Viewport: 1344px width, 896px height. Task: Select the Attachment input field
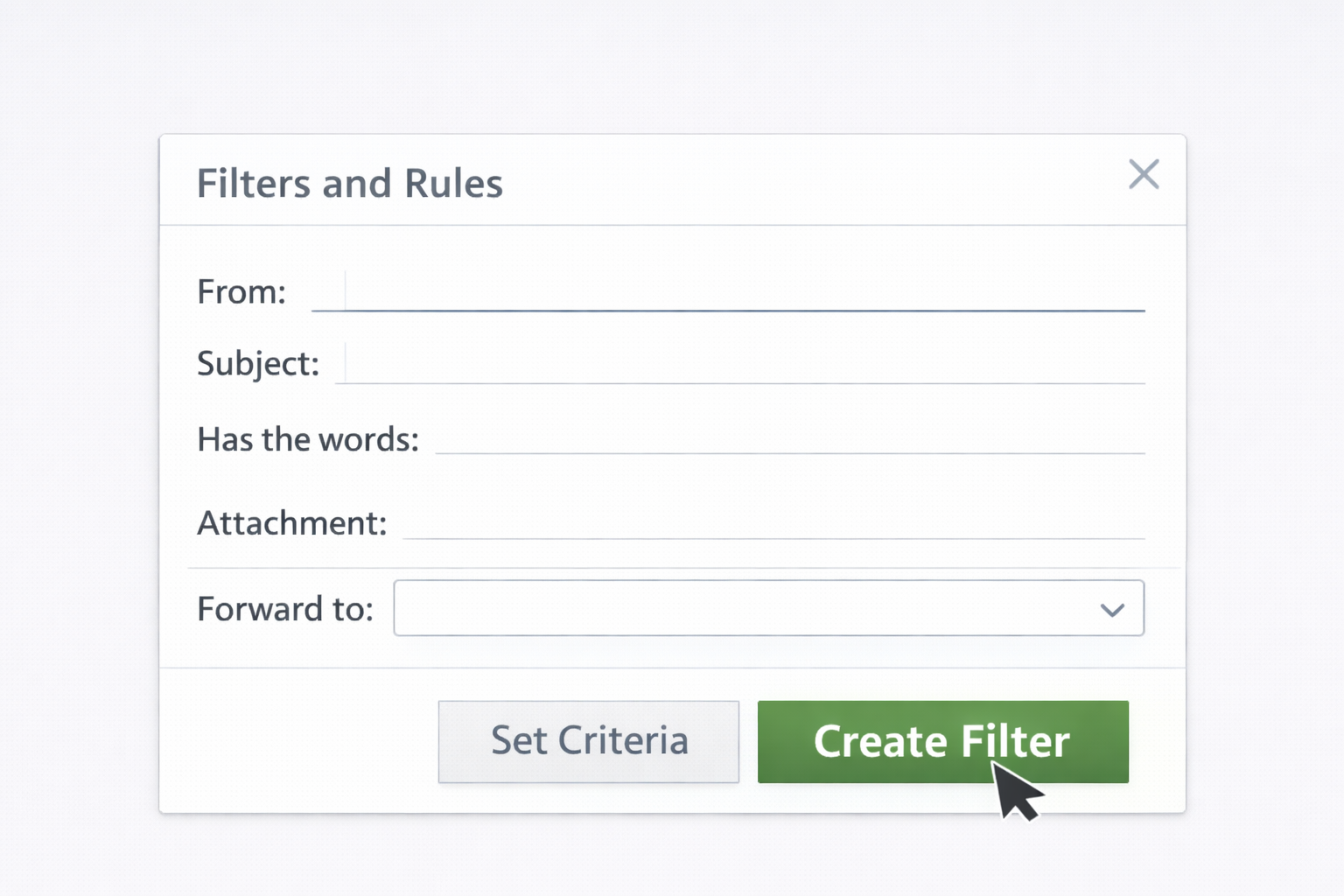click(770, 522)
